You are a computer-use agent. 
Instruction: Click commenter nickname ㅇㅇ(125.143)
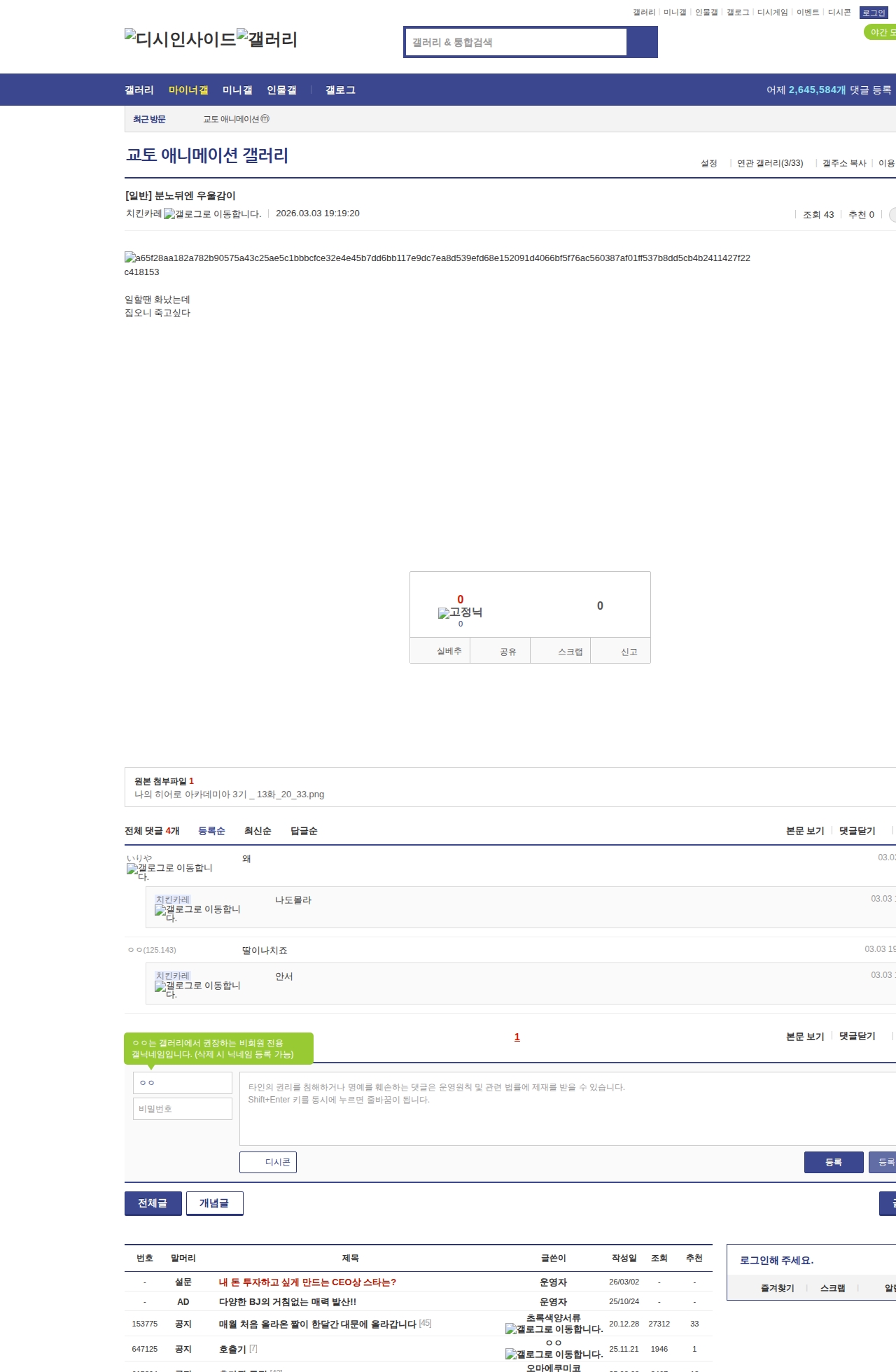click(152, 950)
